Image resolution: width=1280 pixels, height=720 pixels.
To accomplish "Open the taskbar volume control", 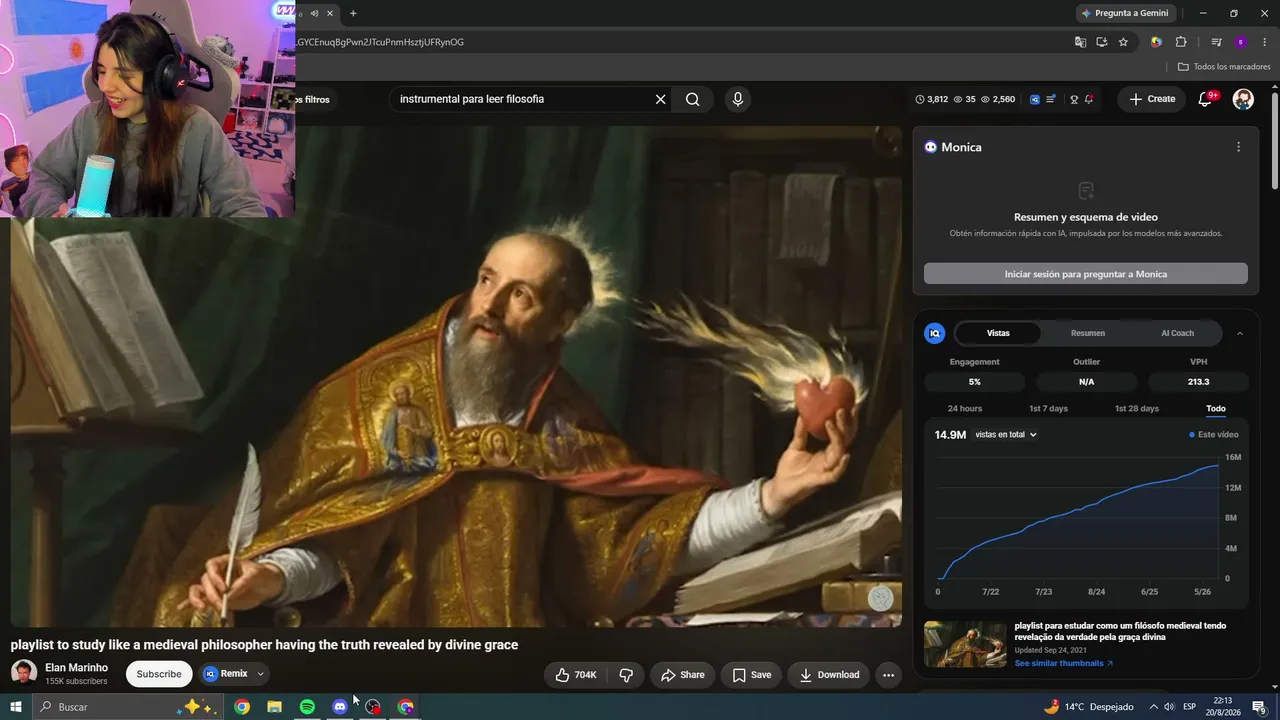I will (1169, 707).
